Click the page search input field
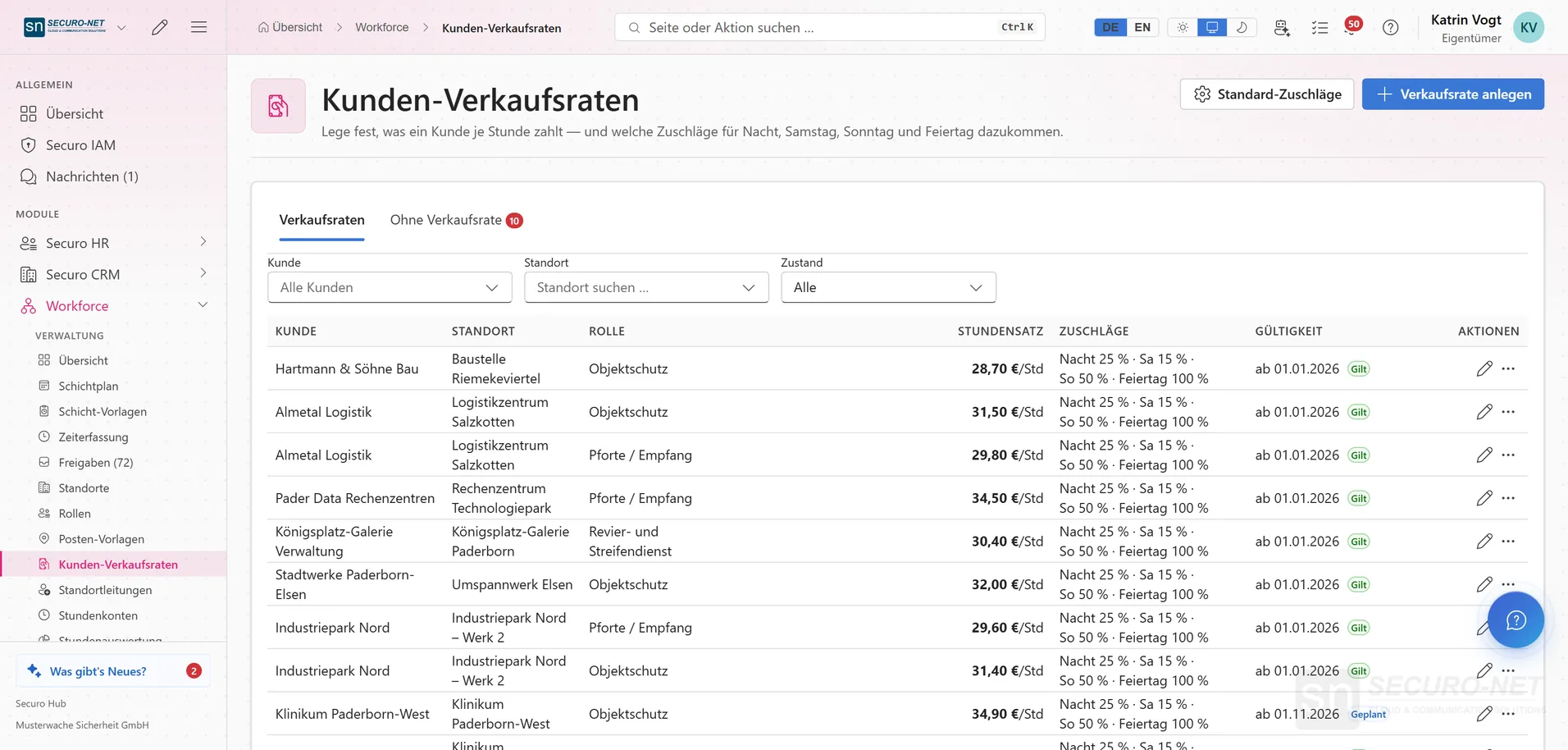This screenshot has height=750, width=1568. click(x=829, y=27)
